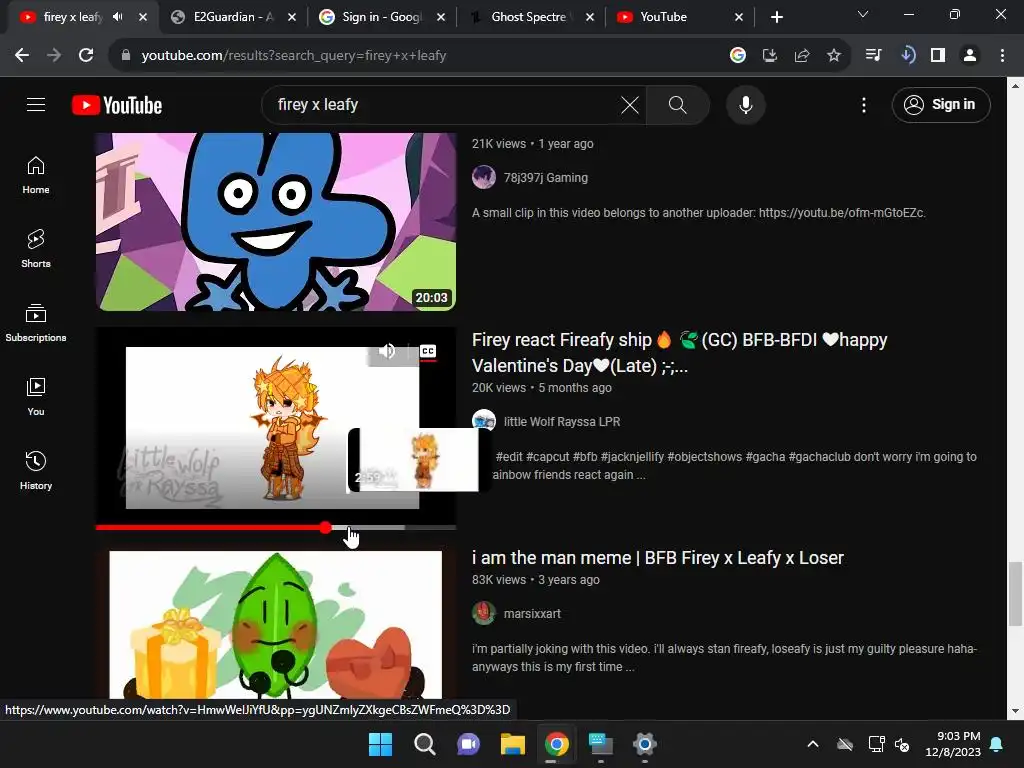Open the Settings gear in the taskbar
This screenshot has height=768, width=1024.
click(645, 744)
